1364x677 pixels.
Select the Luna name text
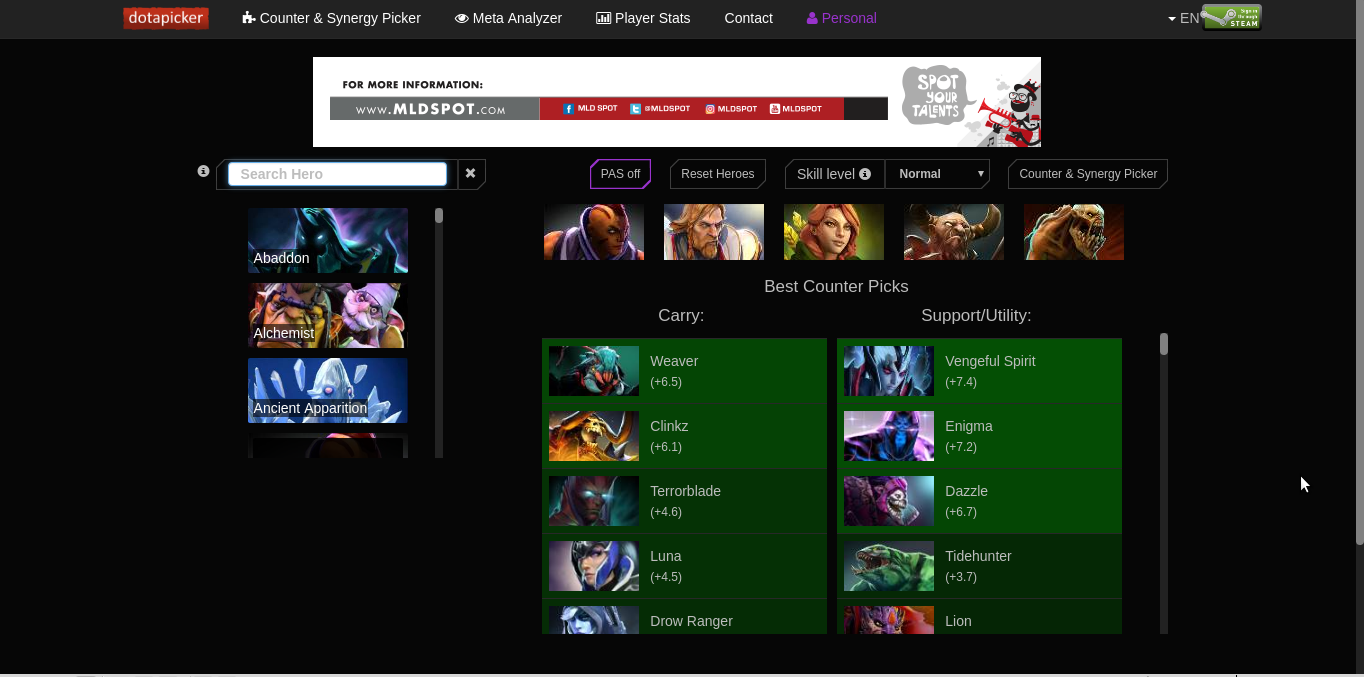pyautogui.click(x=665, y=556)
